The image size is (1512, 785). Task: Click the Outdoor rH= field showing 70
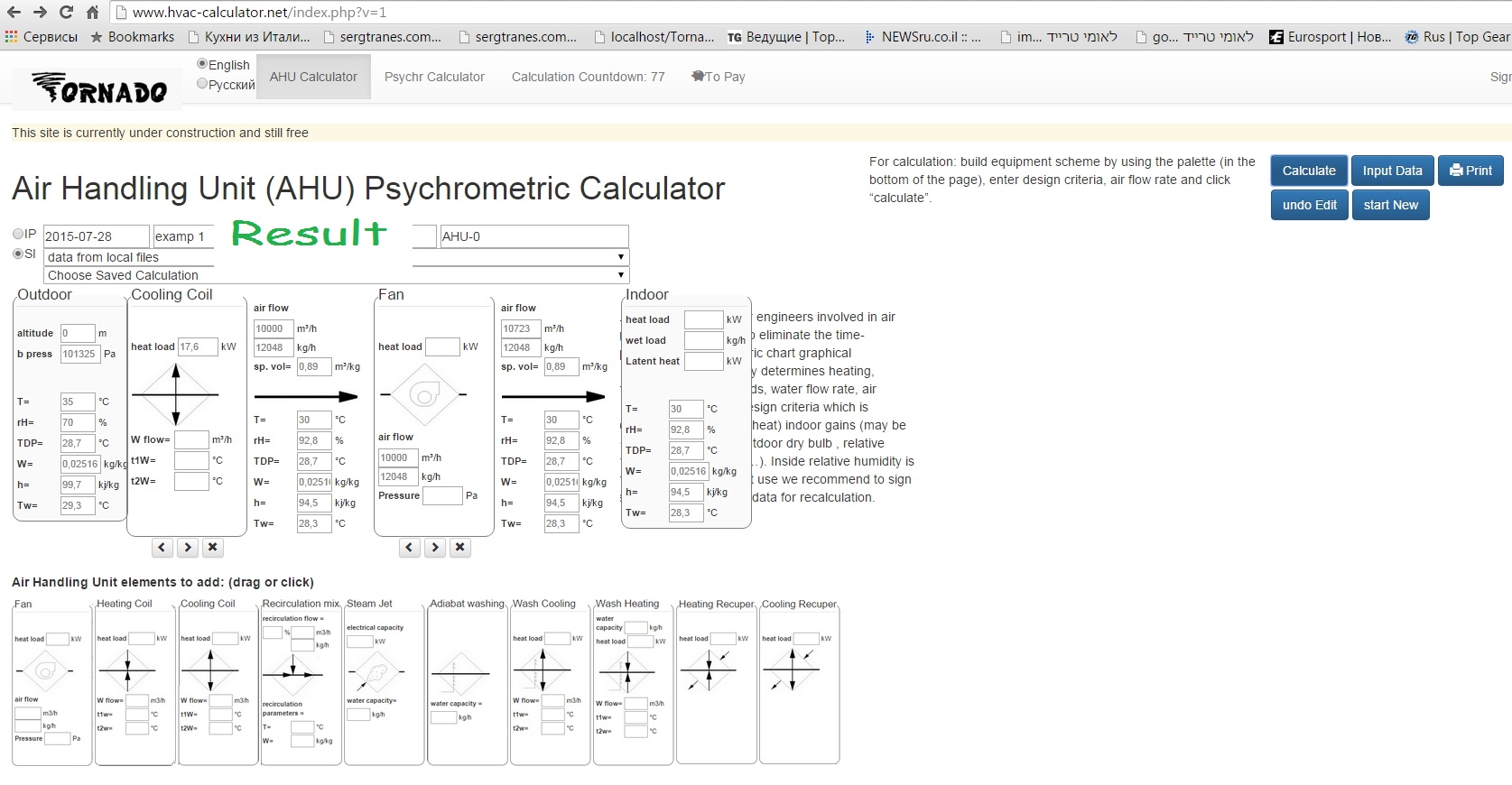(78, 422)
